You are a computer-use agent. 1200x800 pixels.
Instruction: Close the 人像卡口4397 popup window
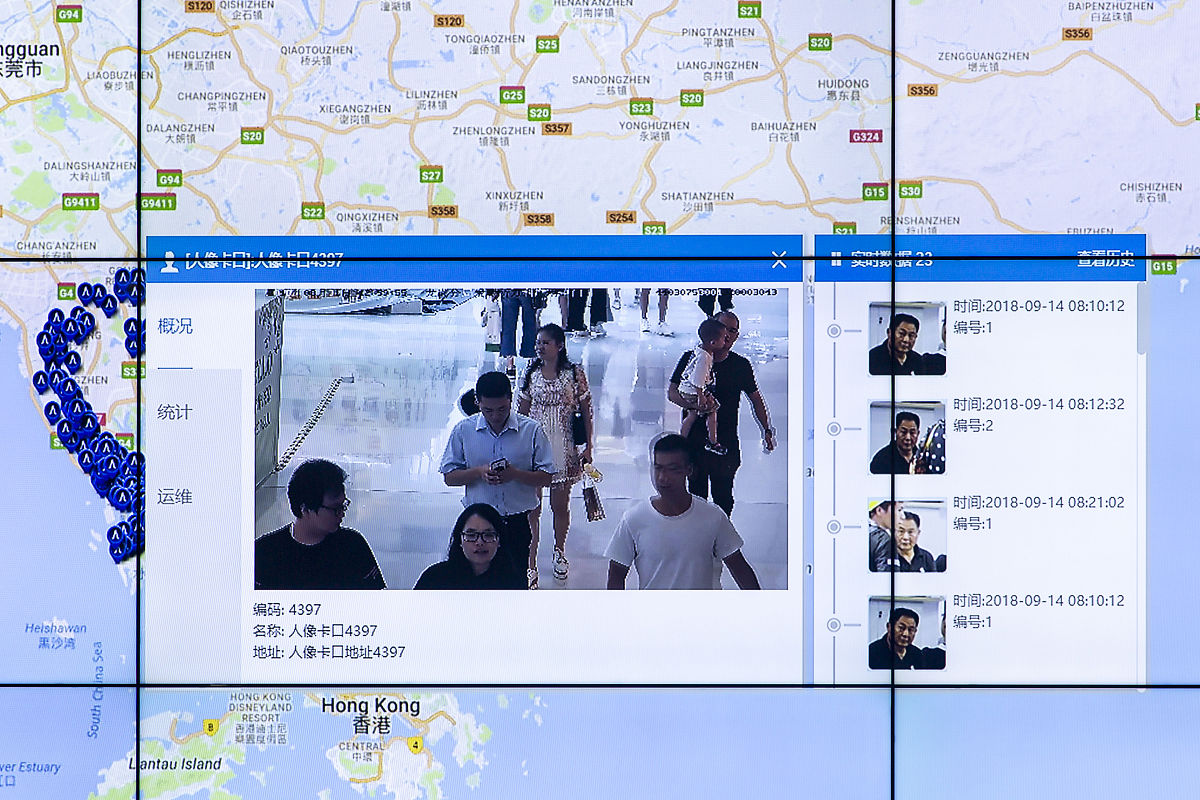point(779,261)
